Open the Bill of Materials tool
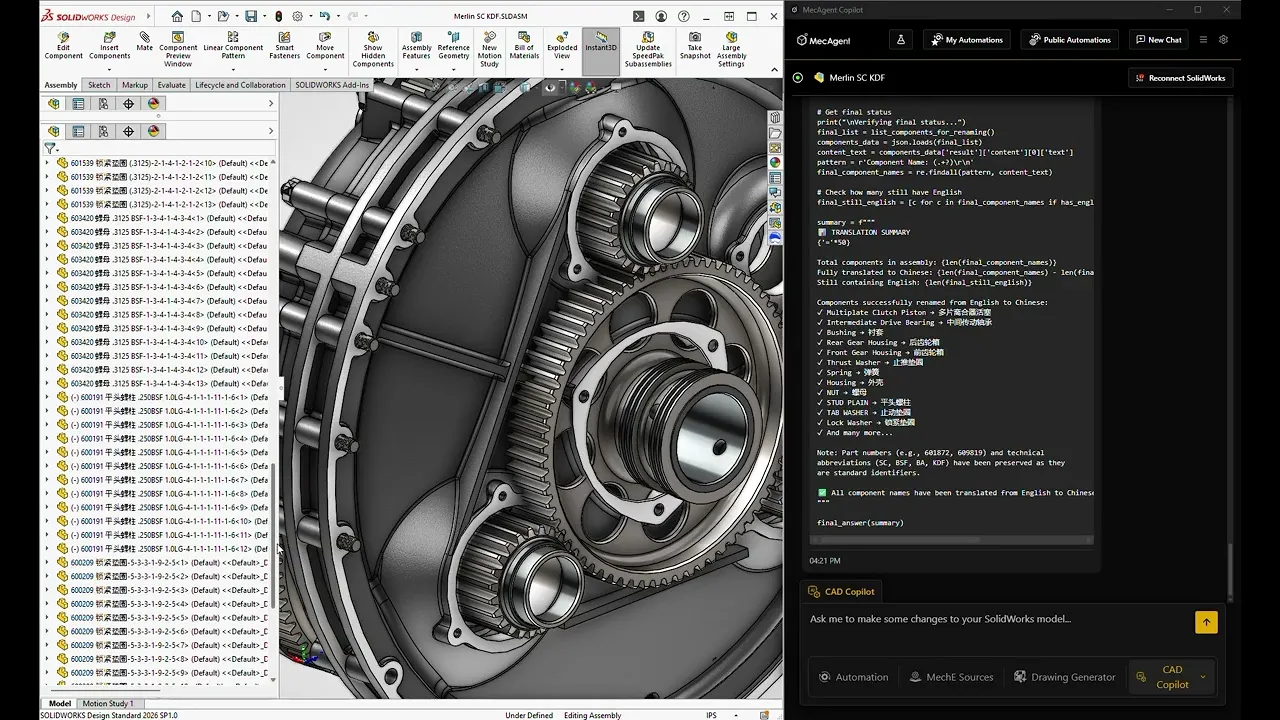The width and height of the screenshot is (1280, 720). coord(524,45)
